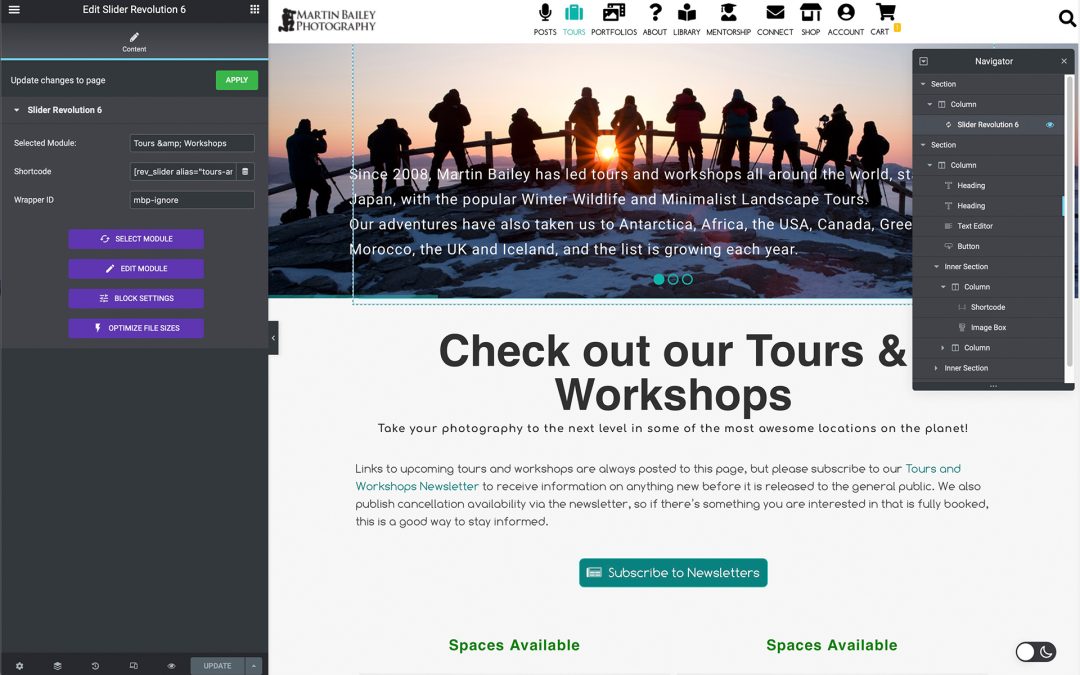Toggle dark mode switch
The height and width of the screenshot is (675, 1080).
(x=1035, y=652)
